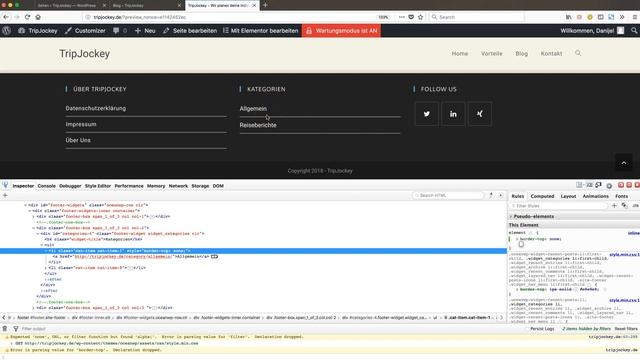Screen dimensions: 640x360
Task: Switch to the Debugger devtools tab
Action: coord(70,186)
